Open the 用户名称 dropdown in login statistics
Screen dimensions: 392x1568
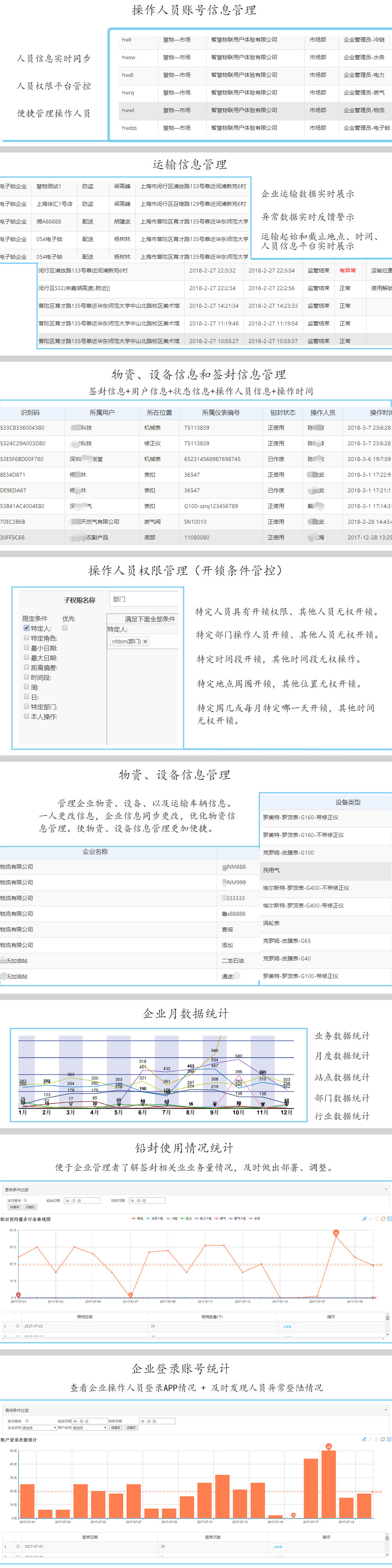click(x=89, y=1427)
